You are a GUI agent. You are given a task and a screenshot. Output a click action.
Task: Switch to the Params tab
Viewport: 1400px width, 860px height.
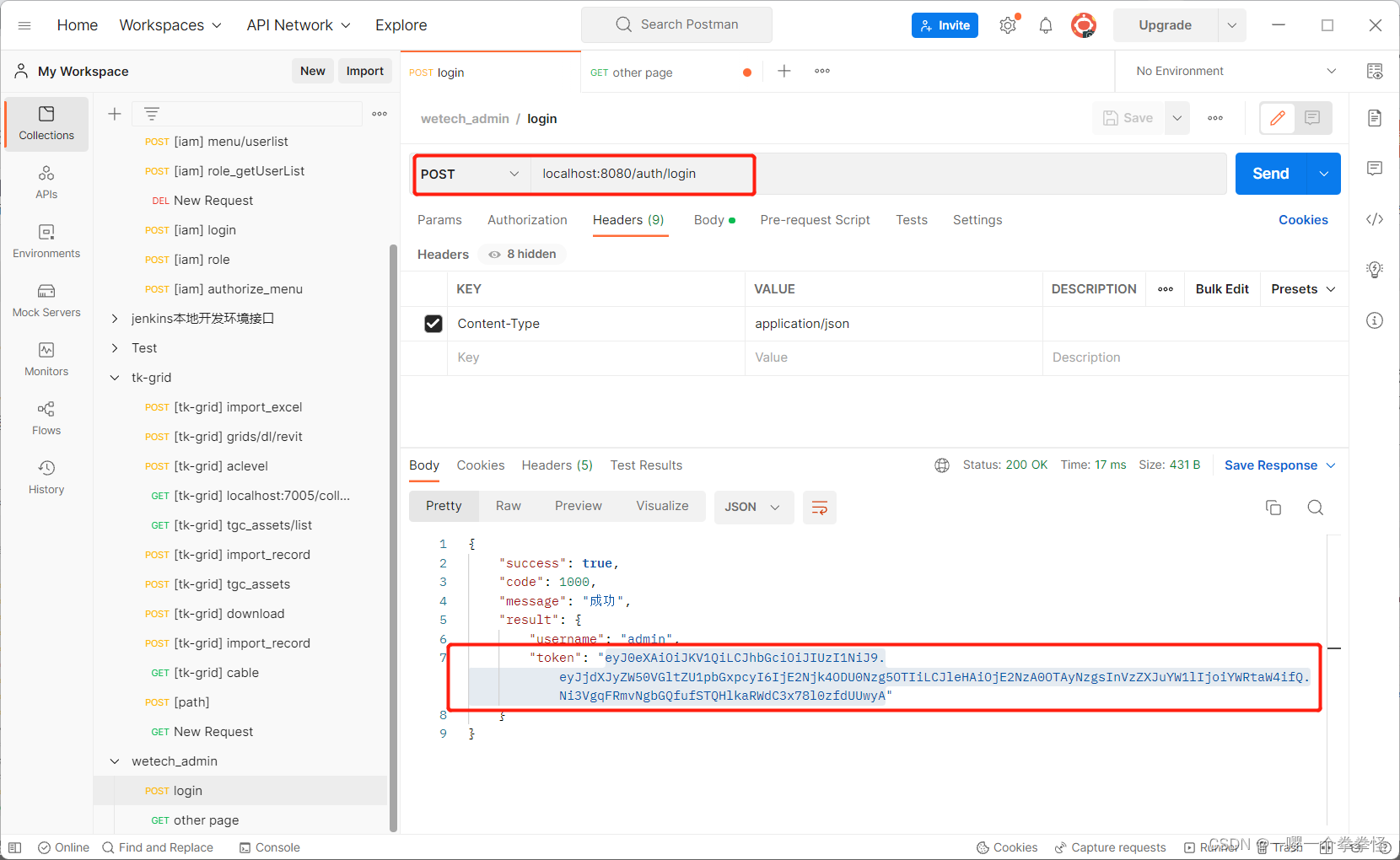coord(439,220)
